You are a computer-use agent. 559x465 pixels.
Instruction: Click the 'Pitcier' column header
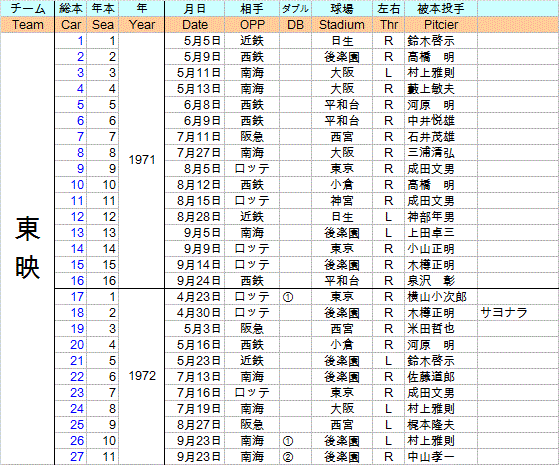441,25
